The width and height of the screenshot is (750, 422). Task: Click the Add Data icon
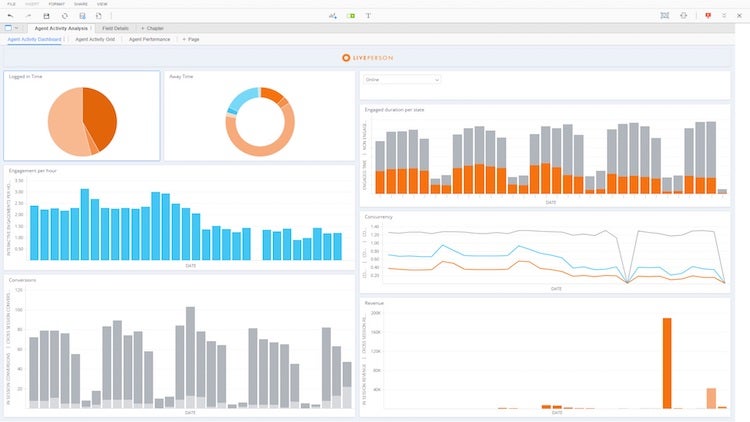pos(333,16)
